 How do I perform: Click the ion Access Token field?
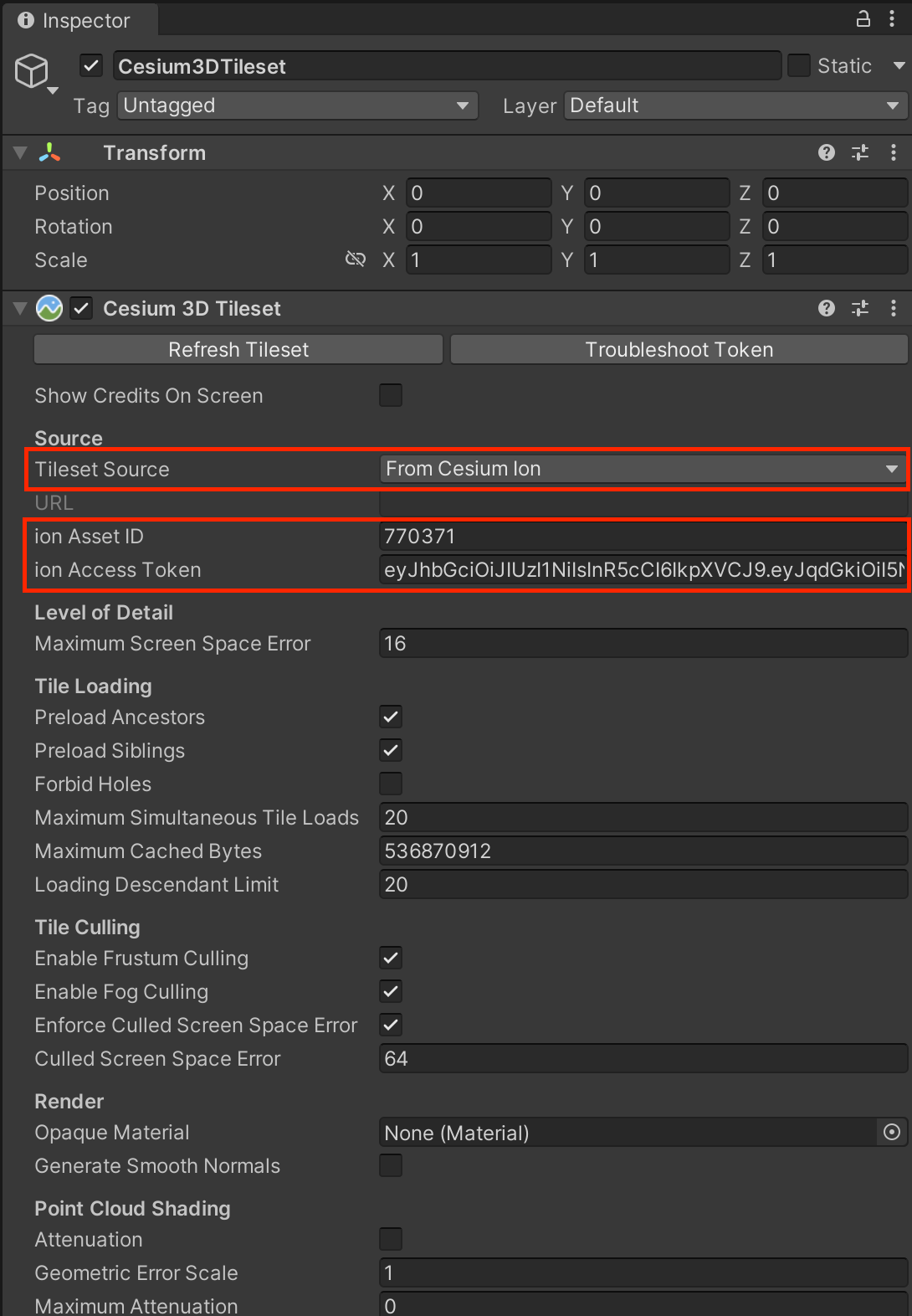[x=643, y=569]
